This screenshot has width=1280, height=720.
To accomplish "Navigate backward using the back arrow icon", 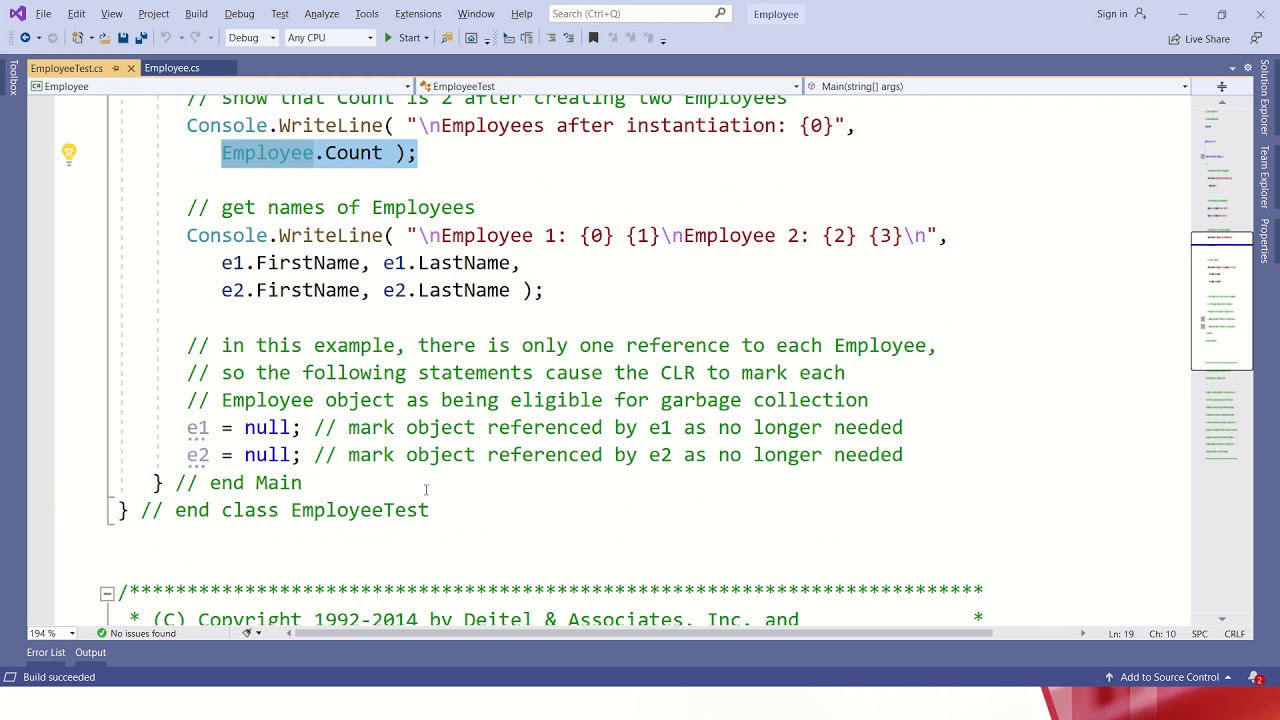I will click(25, 38).
